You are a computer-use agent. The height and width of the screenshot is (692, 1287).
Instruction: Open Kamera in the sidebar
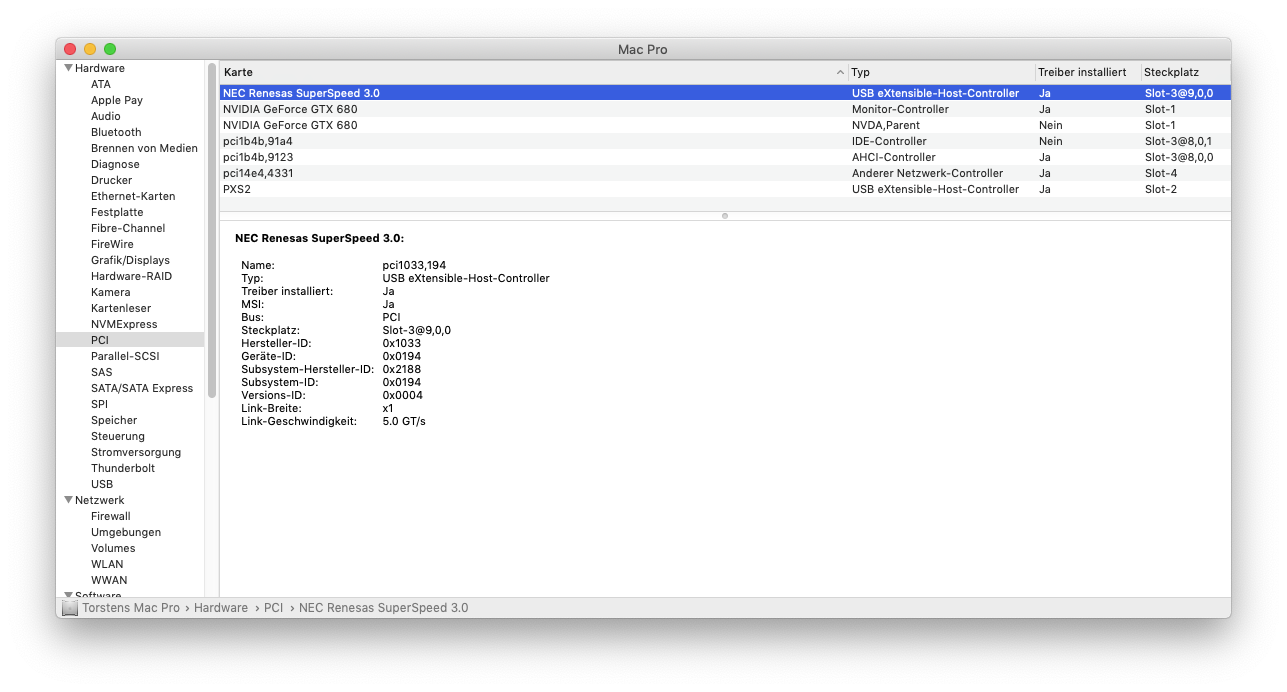[110, 292]
